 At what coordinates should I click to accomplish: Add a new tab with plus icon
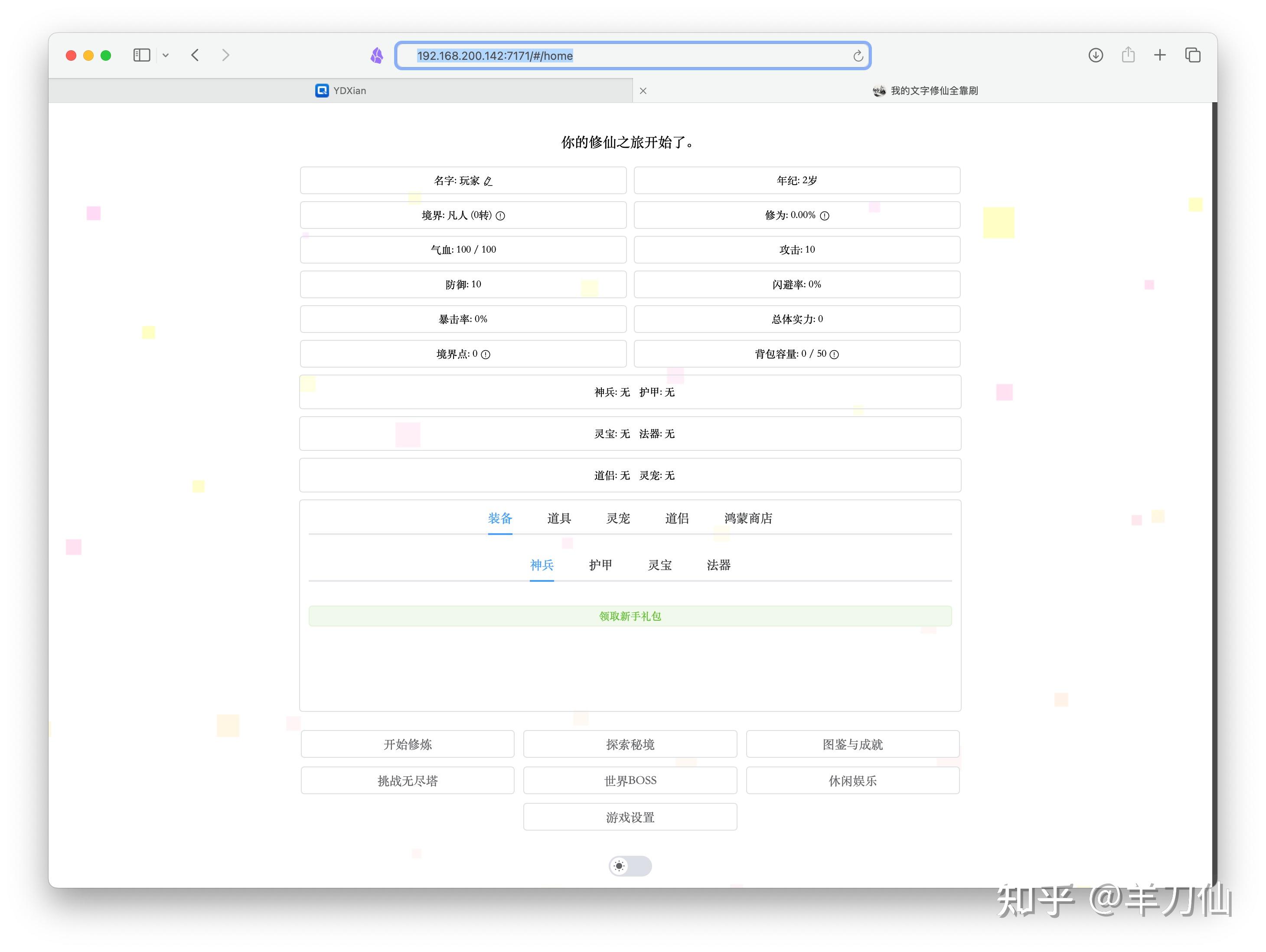pos(1159,55)
